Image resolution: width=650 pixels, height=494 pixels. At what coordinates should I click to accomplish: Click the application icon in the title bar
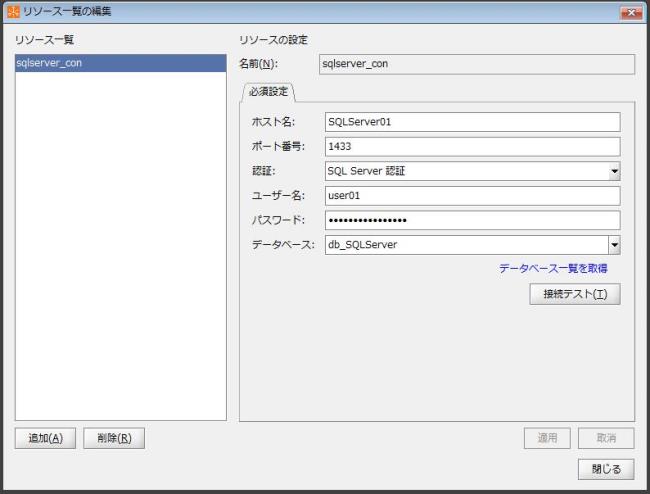point(12,11)
